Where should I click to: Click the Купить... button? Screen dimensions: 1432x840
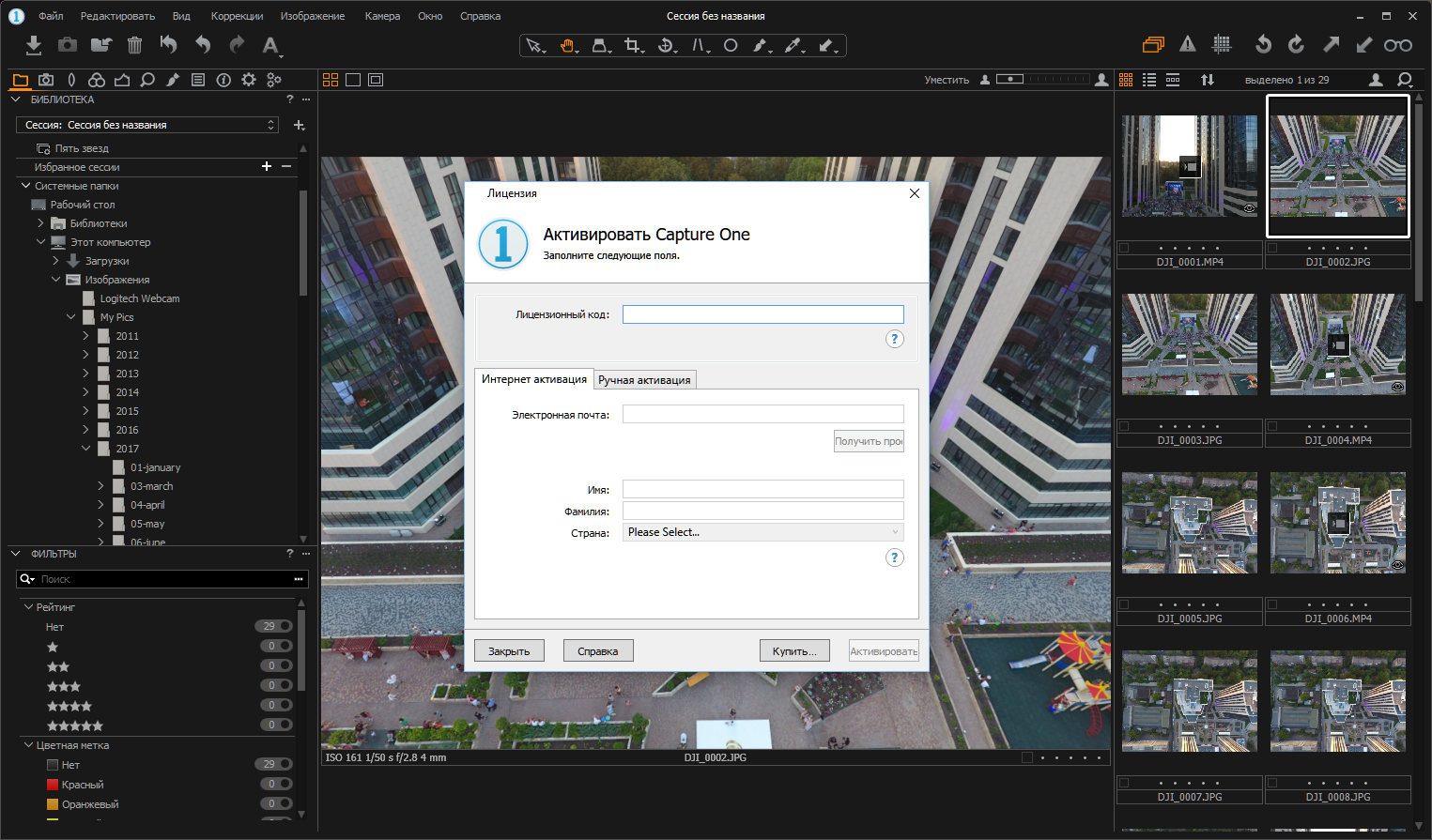click(x=794, y=650)
